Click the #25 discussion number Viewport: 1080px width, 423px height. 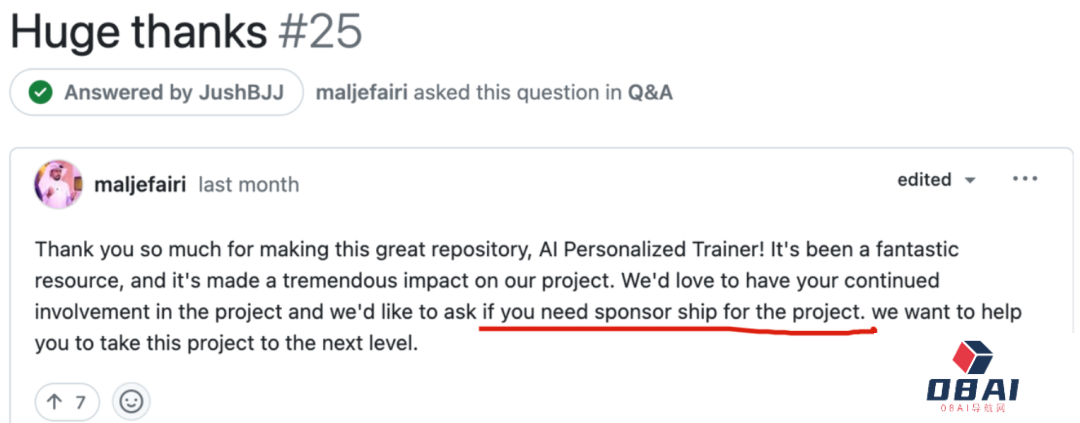319,32
